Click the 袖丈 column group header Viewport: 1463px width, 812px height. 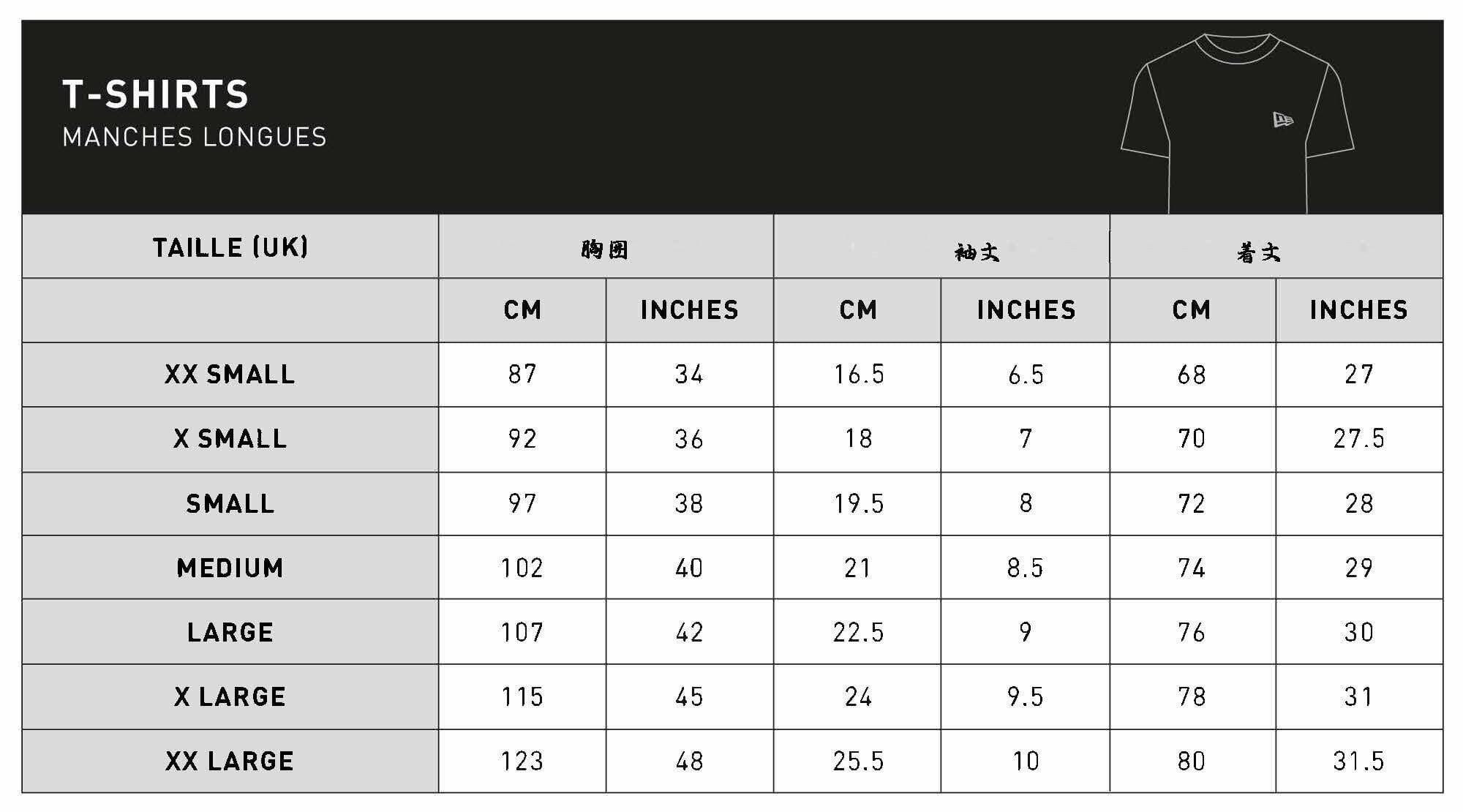[x=977, y=253]
